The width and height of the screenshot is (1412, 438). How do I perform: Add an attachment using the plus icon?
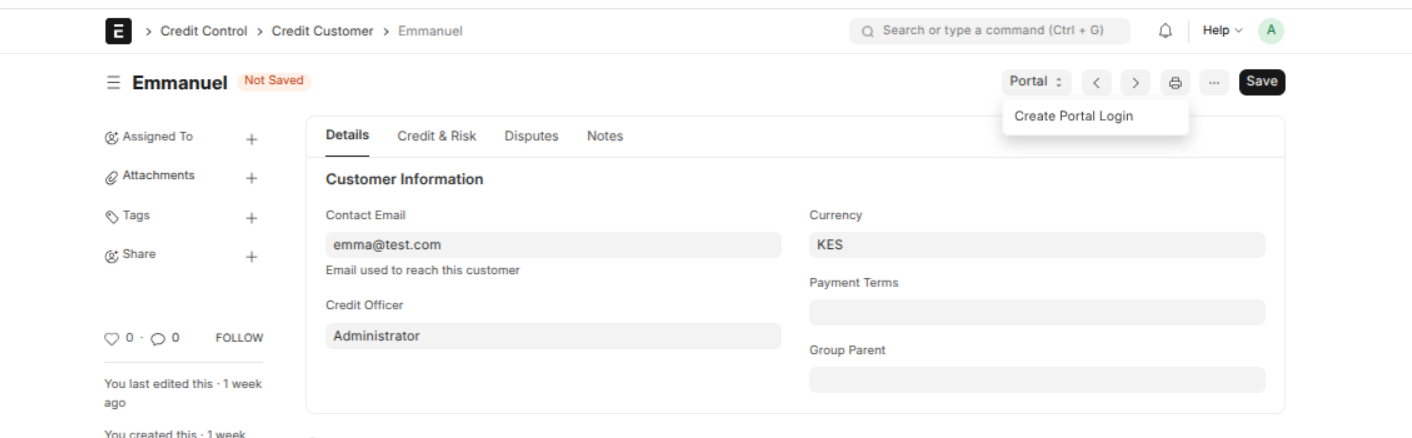pos(251,178)
